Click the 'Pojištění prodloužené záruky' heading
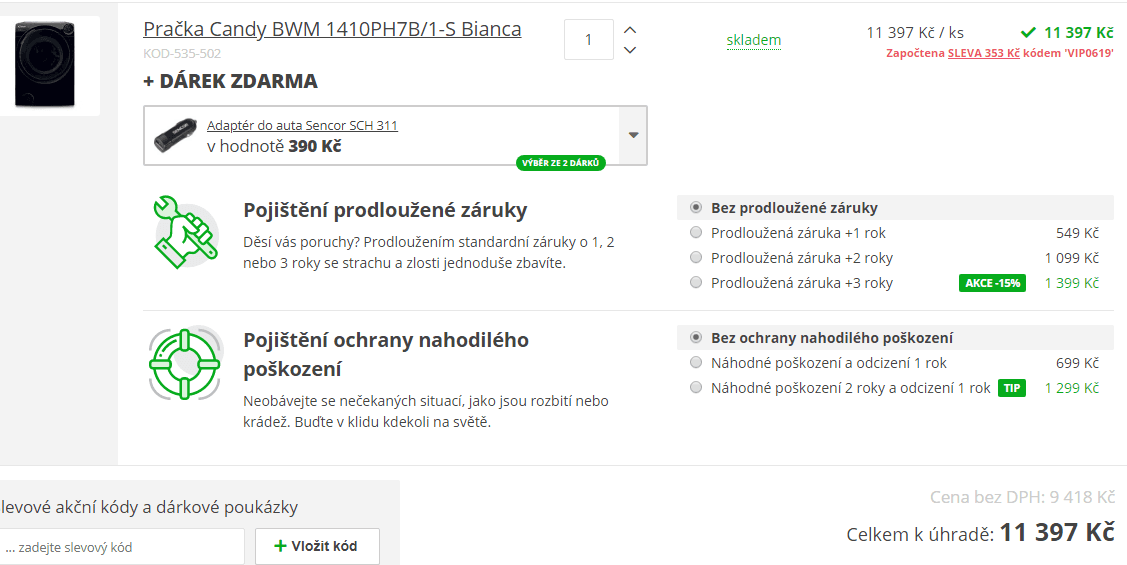 point(385,210)
